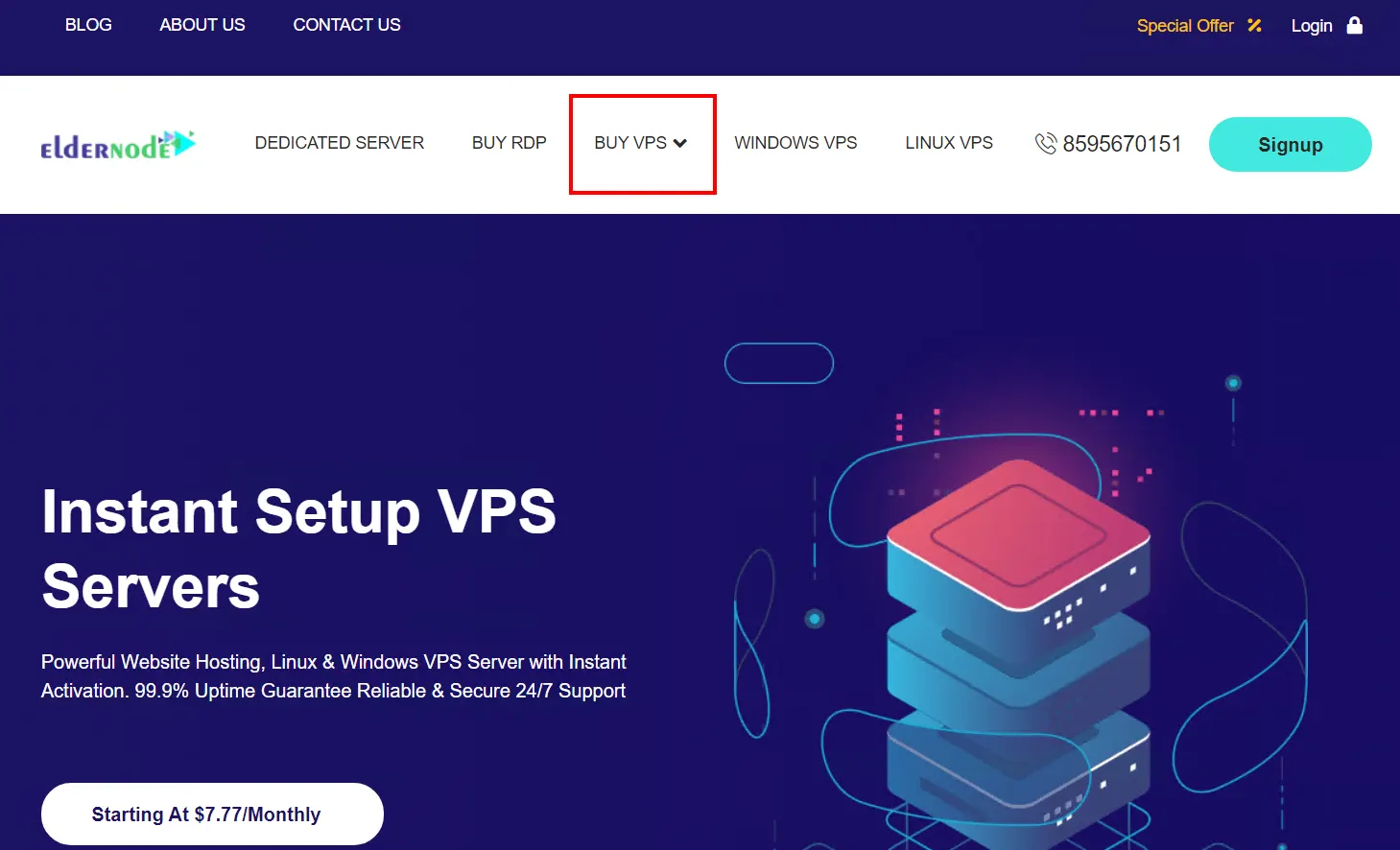Go to ABOUT US
The height and width of the screenshot is (850, 1400).
pos(202,25)
